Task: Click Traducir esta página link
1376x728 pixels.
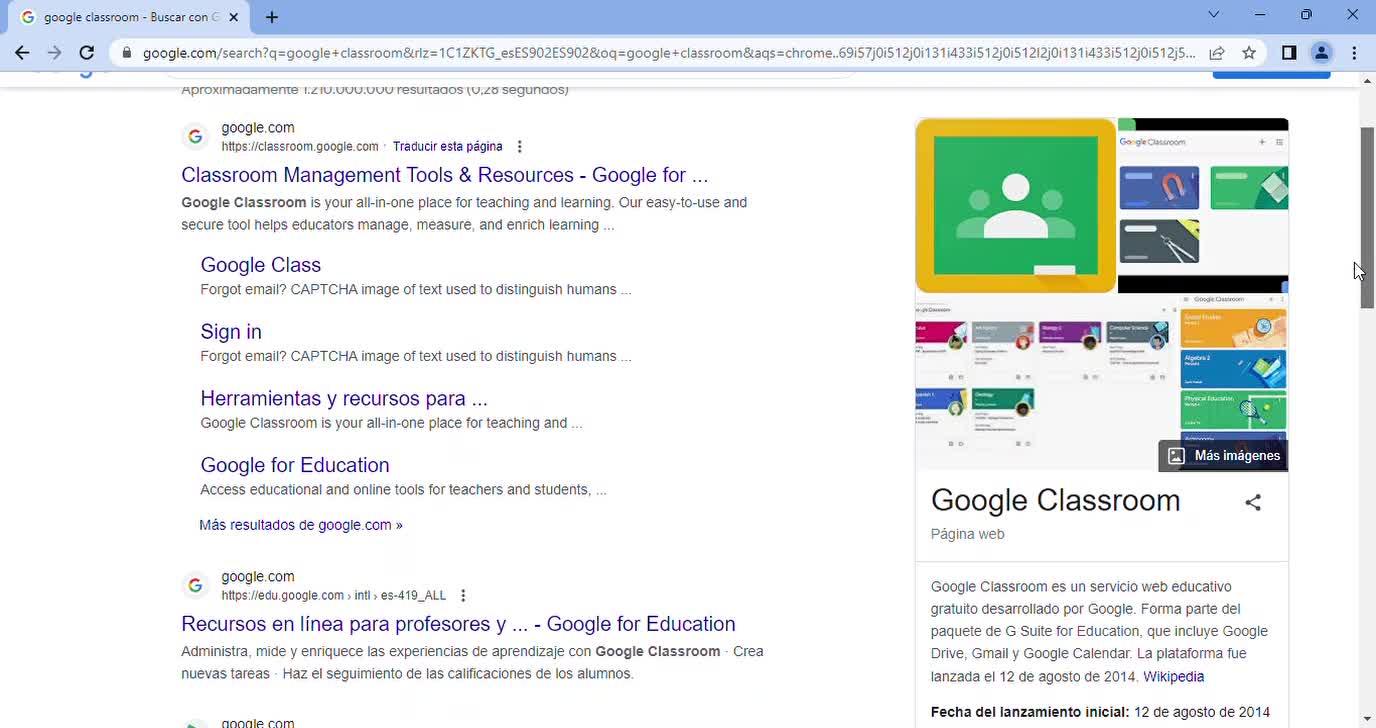Action: 448,147
